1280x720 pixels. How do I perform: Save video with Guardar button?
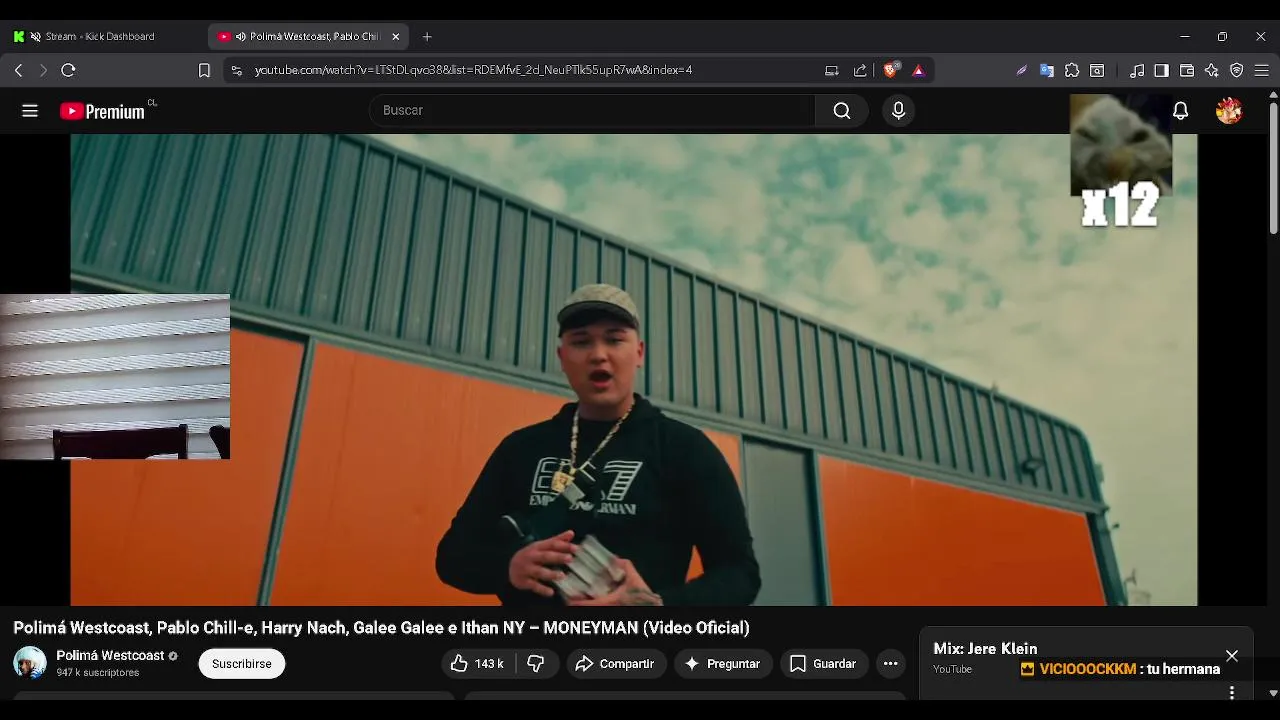(x=823, y=664)
